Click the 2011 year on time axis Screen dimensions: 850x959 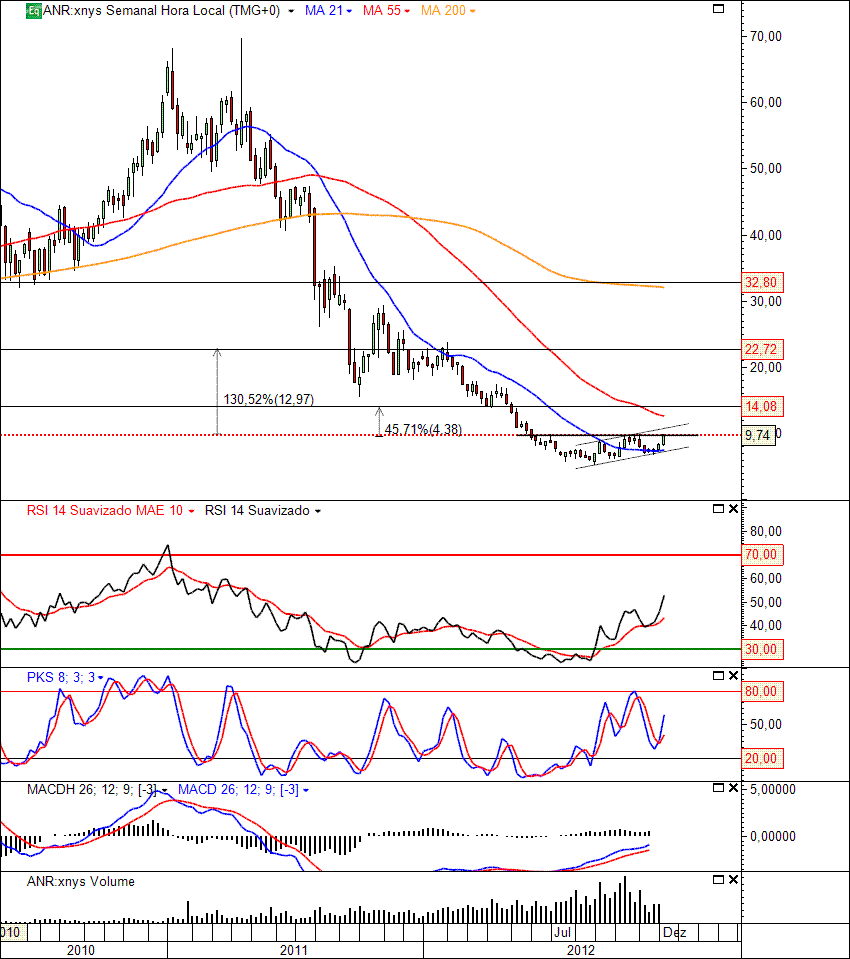(294, 950)
